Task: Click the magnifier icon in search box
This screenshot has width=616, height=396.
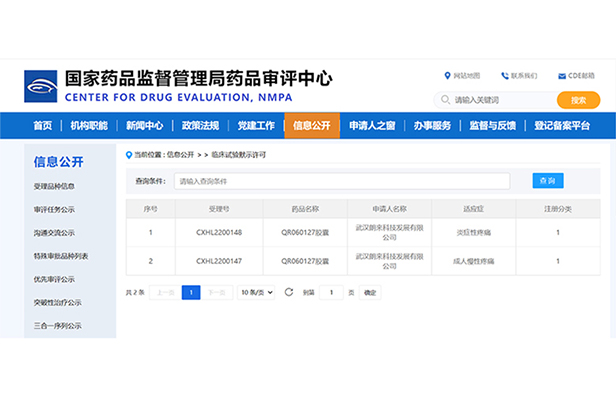Action: coord(445,100)
